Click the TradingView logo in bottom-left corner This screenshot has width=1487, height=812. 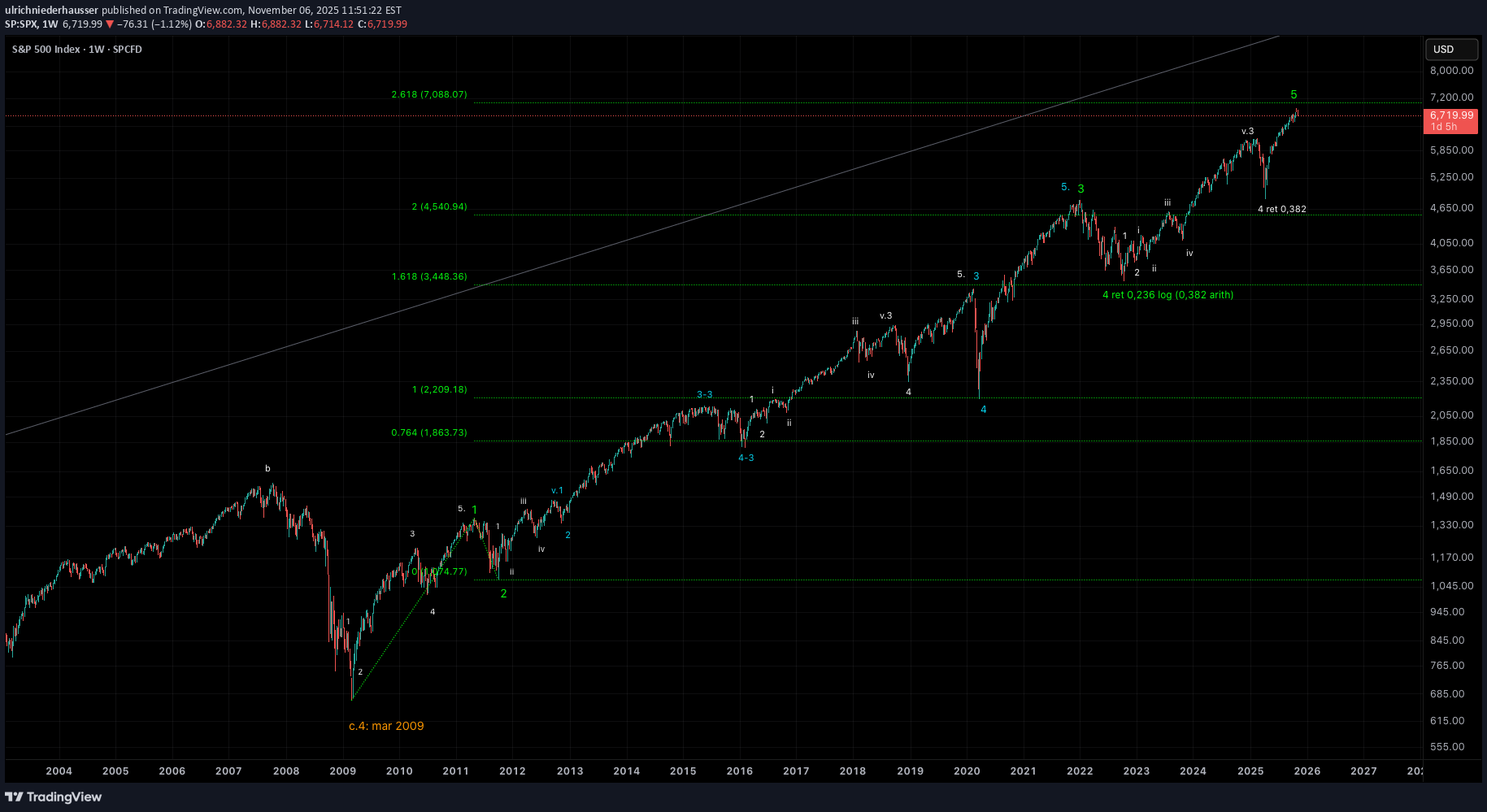[x=54, y=797]
